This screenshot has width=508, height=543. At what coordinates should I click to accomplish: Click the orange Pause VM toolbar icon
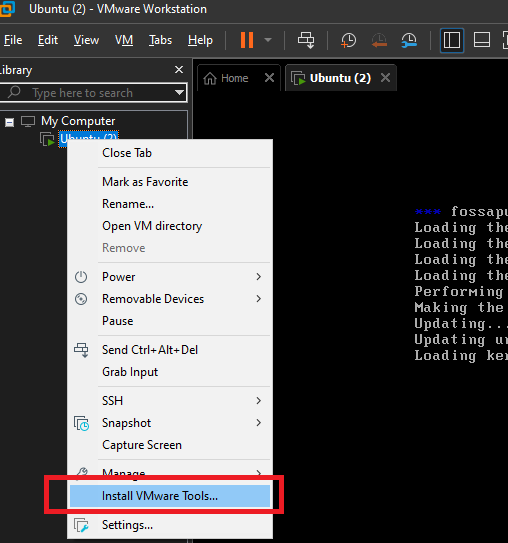[247, 40]
